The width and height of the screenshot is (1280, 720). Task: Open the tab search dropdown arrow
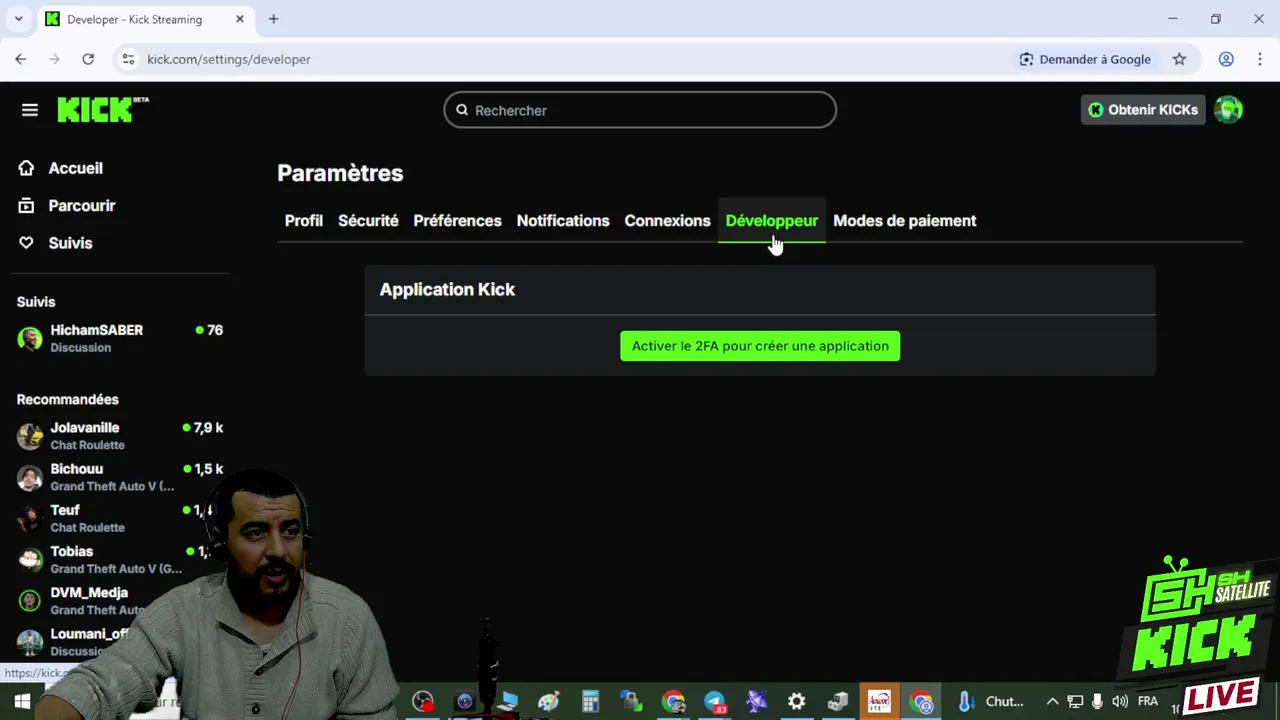point(18,19)
